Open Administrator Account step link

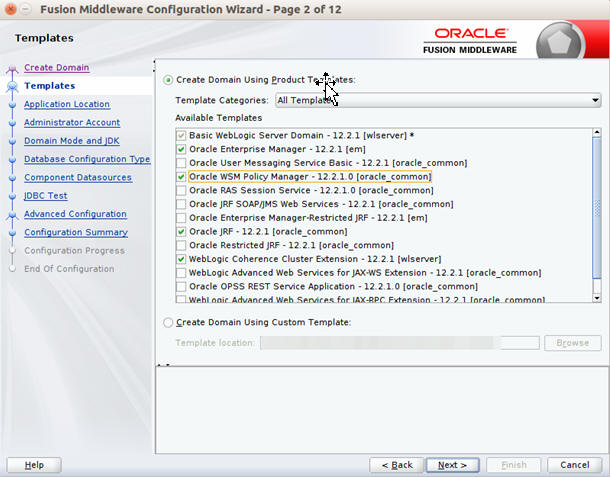pyautogui.click(x=72, y=123)
